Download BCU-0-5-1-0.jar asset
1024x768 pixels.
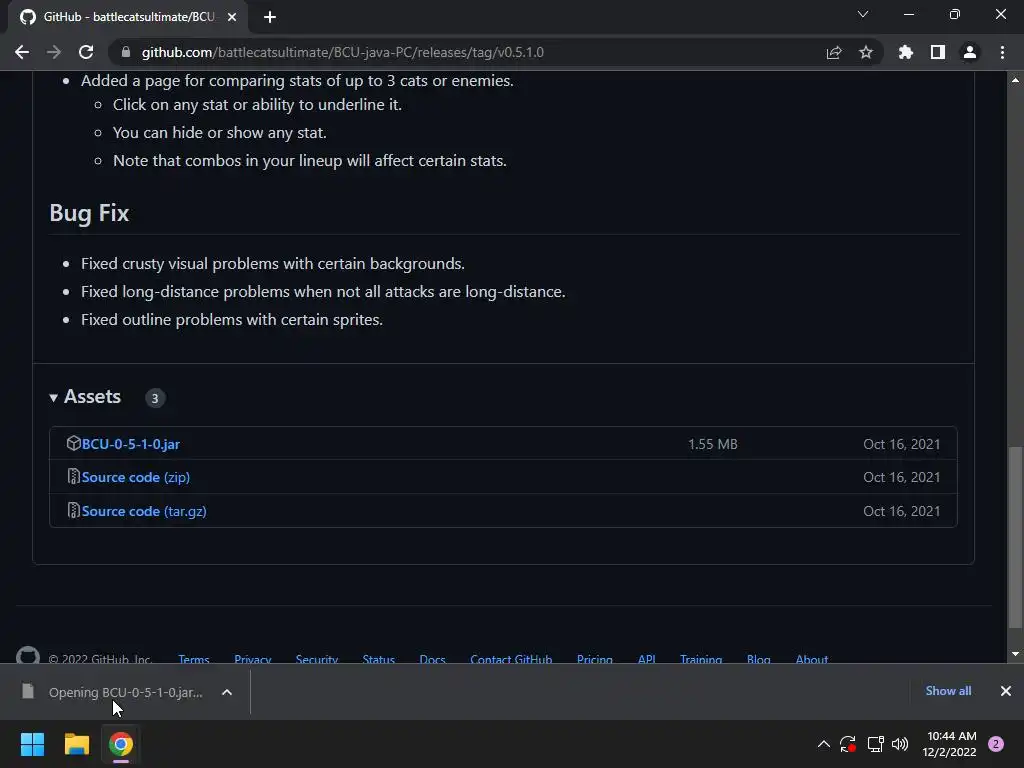tap(131, 444)
